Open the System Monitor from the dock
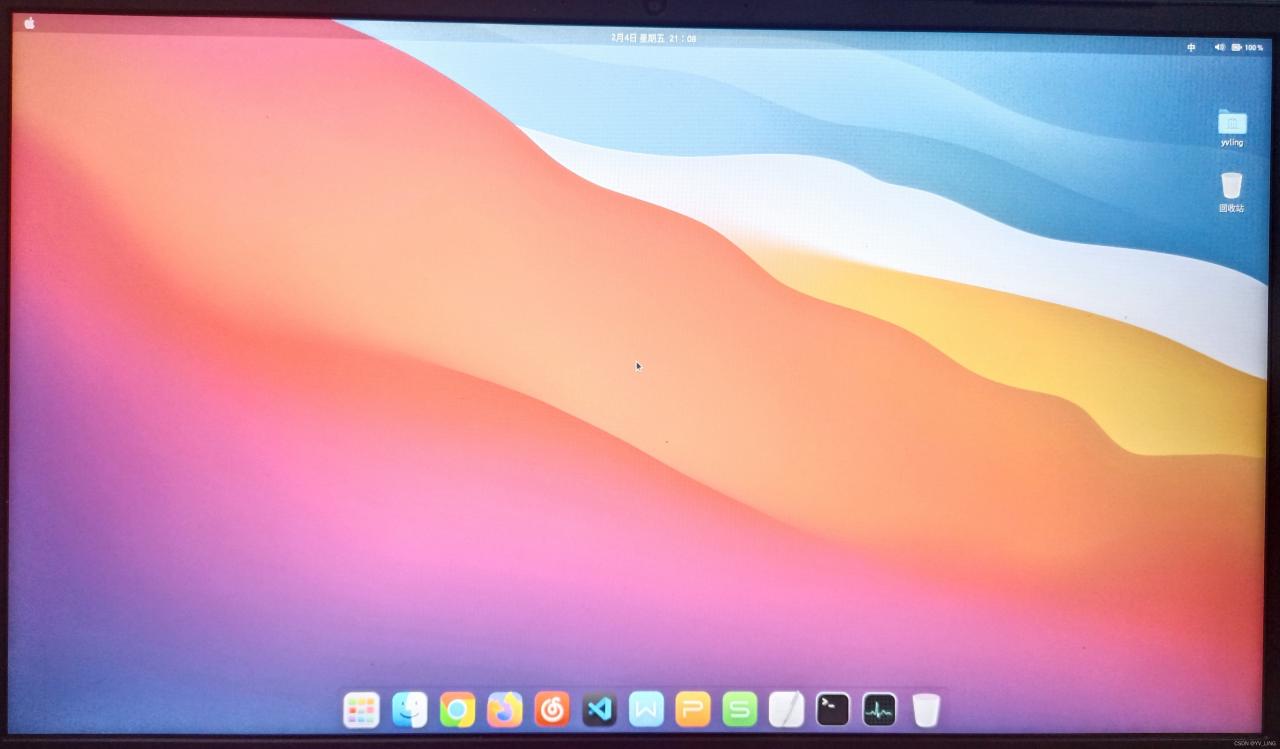This screenshot has width=1280, height=749. 880,710
